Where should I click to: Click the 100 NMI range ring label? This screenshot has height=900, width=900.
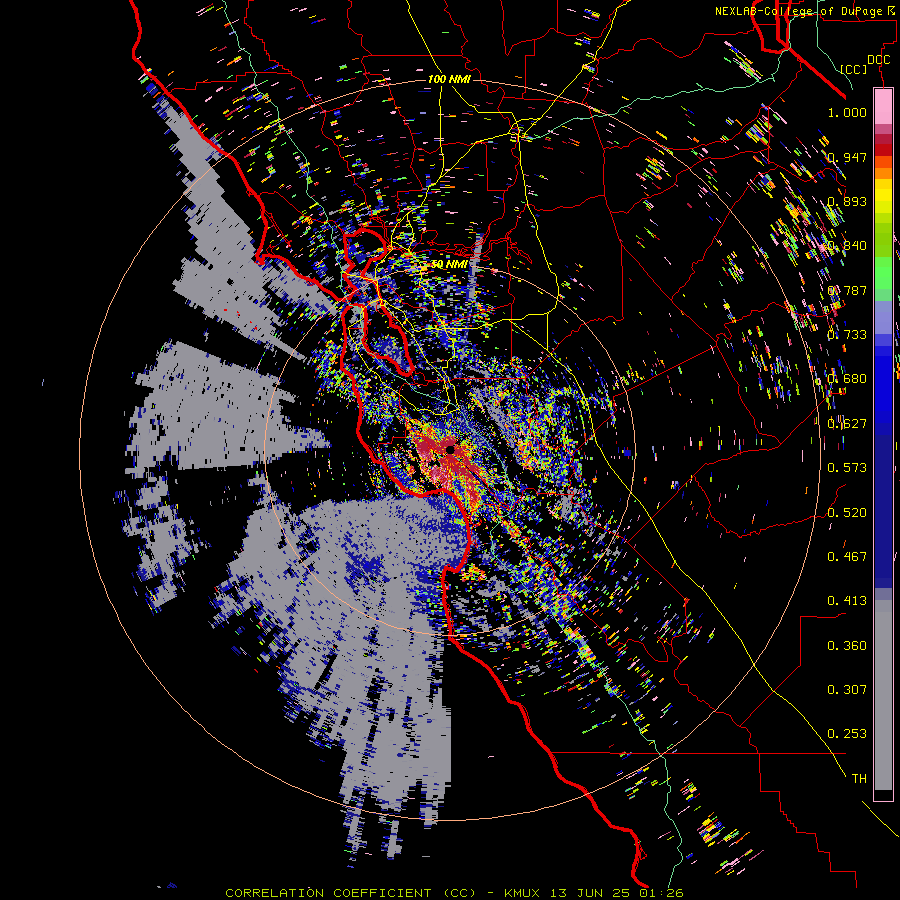point(449,79)
